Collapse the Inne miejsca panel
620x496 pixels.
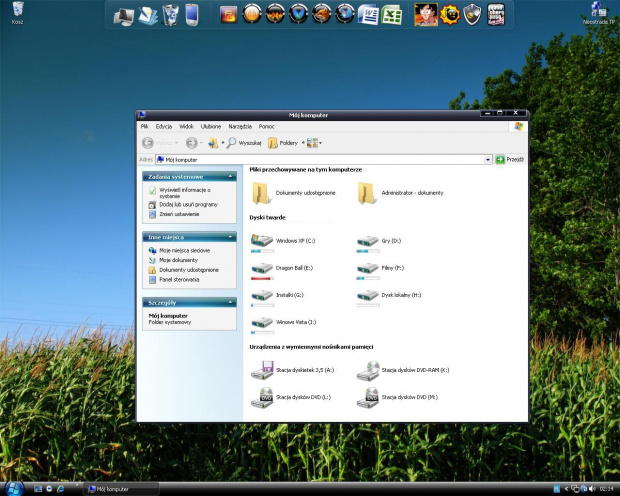(x=229, y=237)
